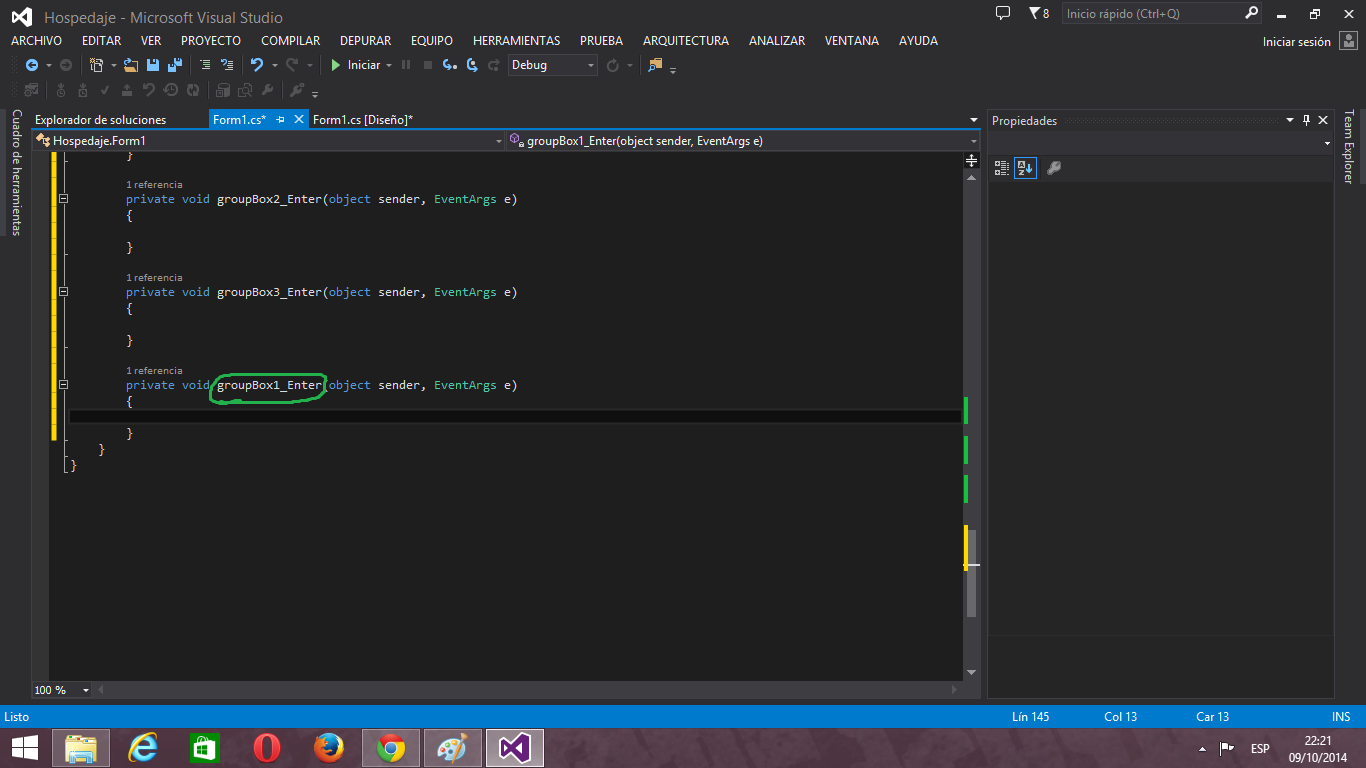Viewport: 1366px width, 768px height.
Task: Start debugging with the Iniciar button
Action: [356, 65]
